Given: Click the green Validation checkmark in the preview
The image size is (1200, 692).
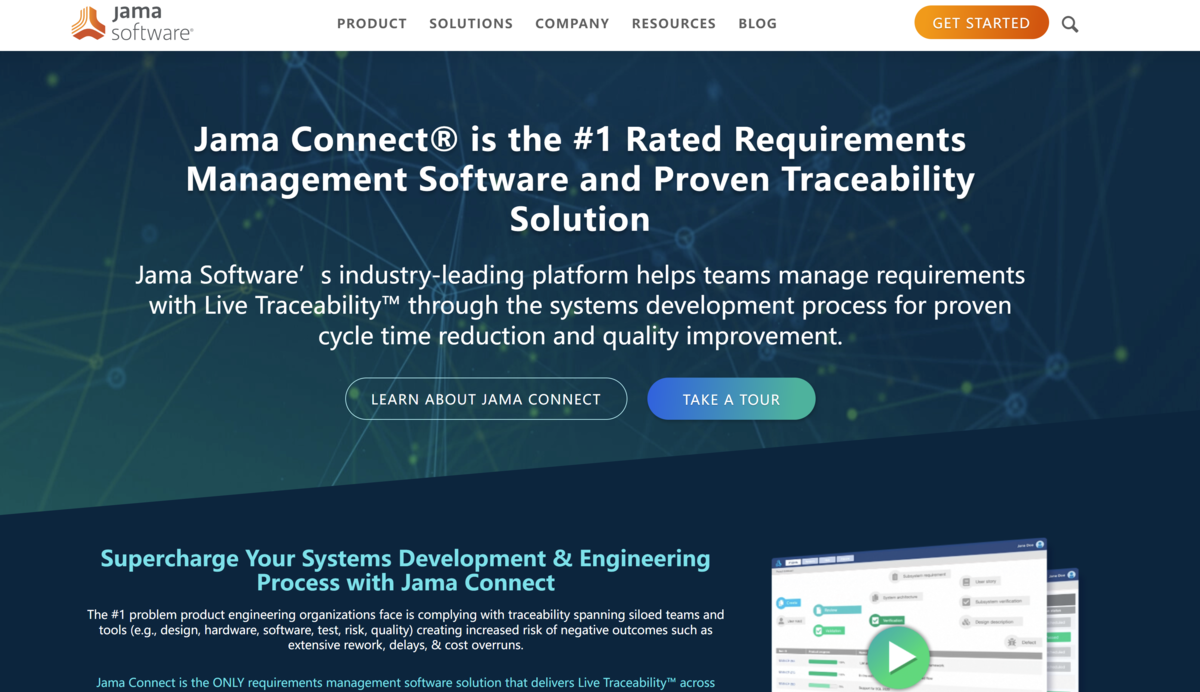Looking at the screenshot, I should point(818,630).
